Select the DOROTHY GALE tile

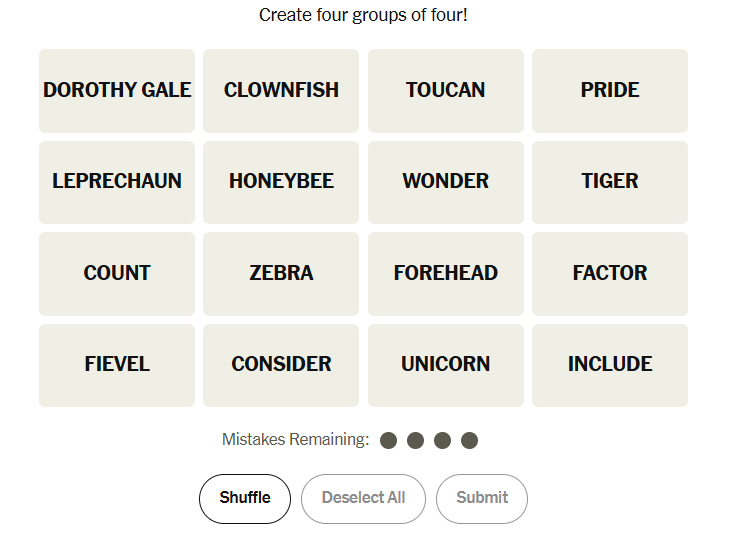pyautogui.click(x=117, y=90)
